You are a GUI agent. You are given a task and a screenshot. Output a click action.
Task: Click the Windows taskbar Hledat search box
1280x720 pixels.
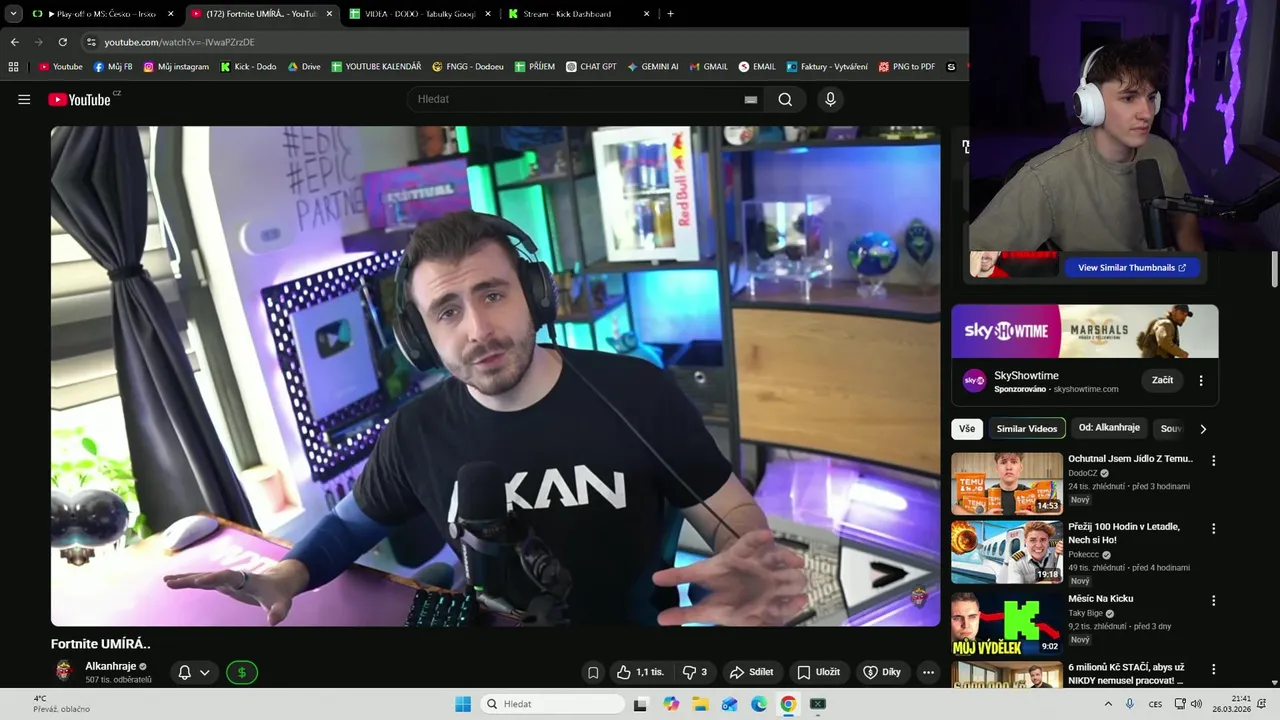553,704
